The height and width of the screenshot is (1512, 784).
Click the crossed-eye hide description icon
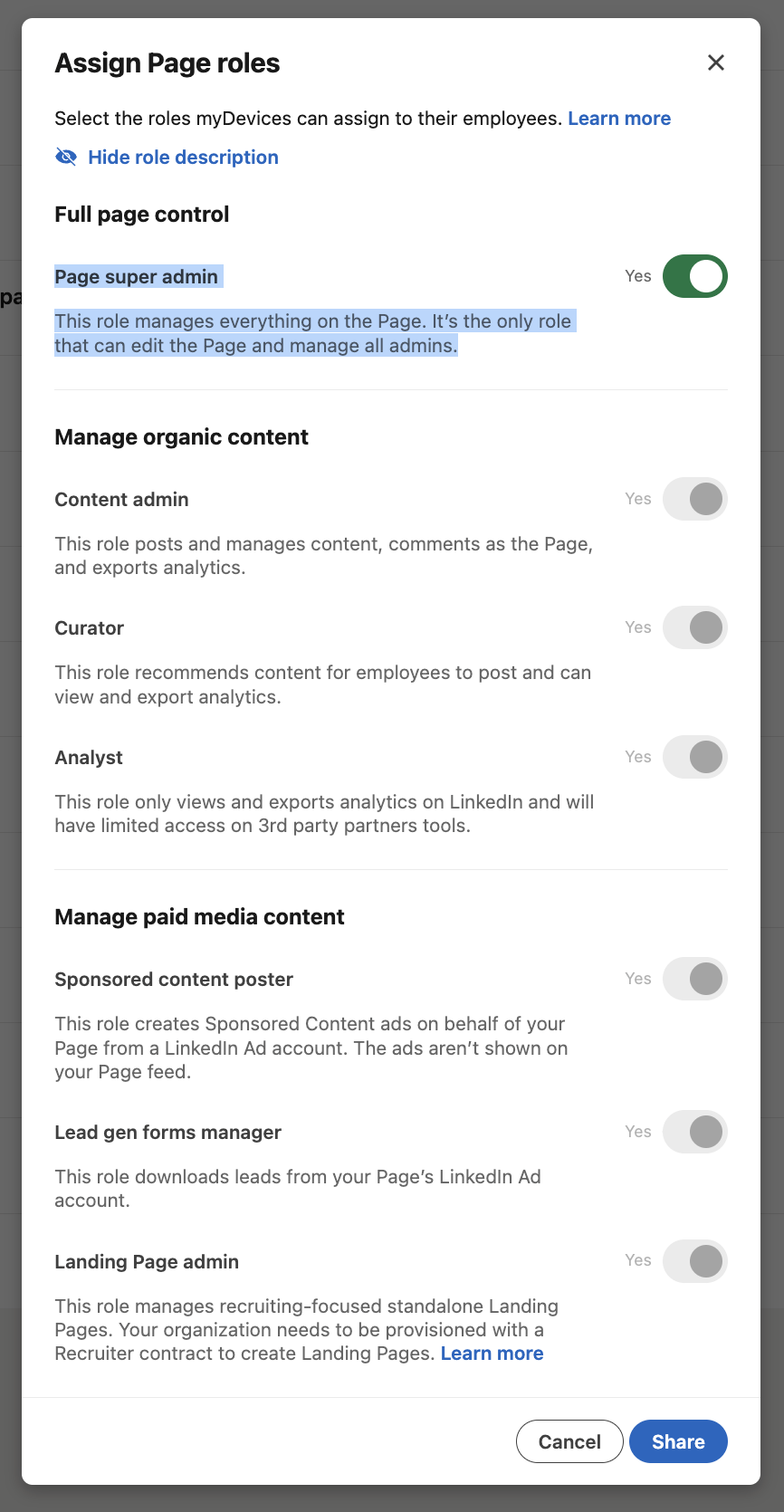click(x=66, y=157)
